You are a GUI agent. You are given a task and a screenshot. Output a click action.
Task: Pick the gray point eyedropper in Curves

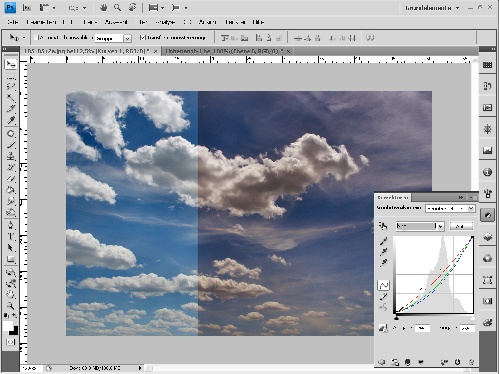click(x=383, y=252)
